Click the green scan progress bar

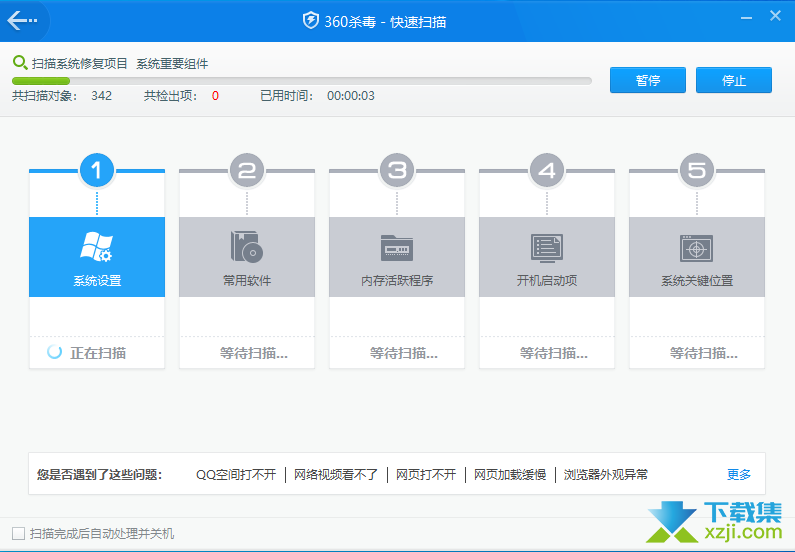(302, 81)
